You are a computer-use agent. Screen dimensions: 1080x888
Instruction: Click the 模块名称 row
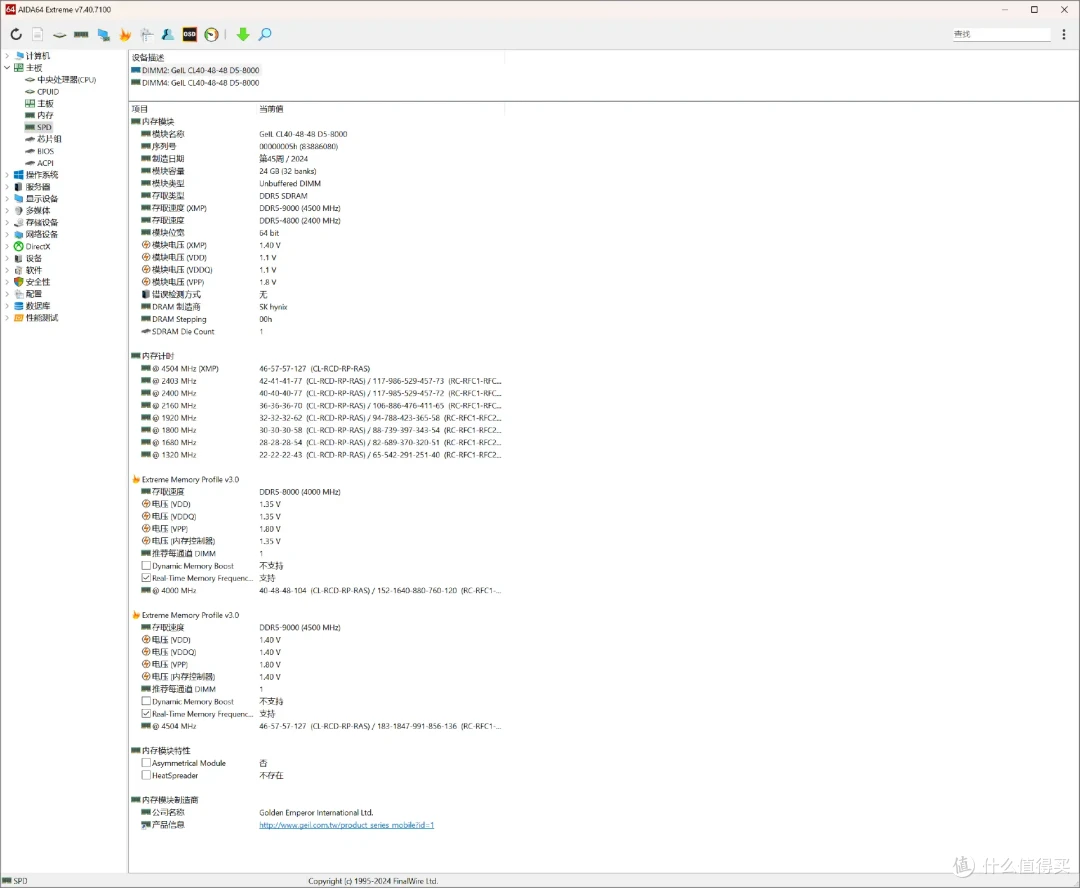pos(317,134)
